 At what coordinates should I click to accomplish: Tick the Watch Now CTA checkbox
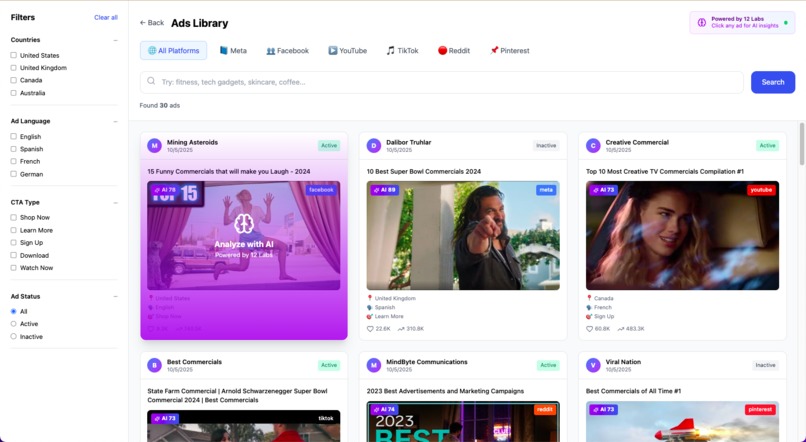[13, 267]
